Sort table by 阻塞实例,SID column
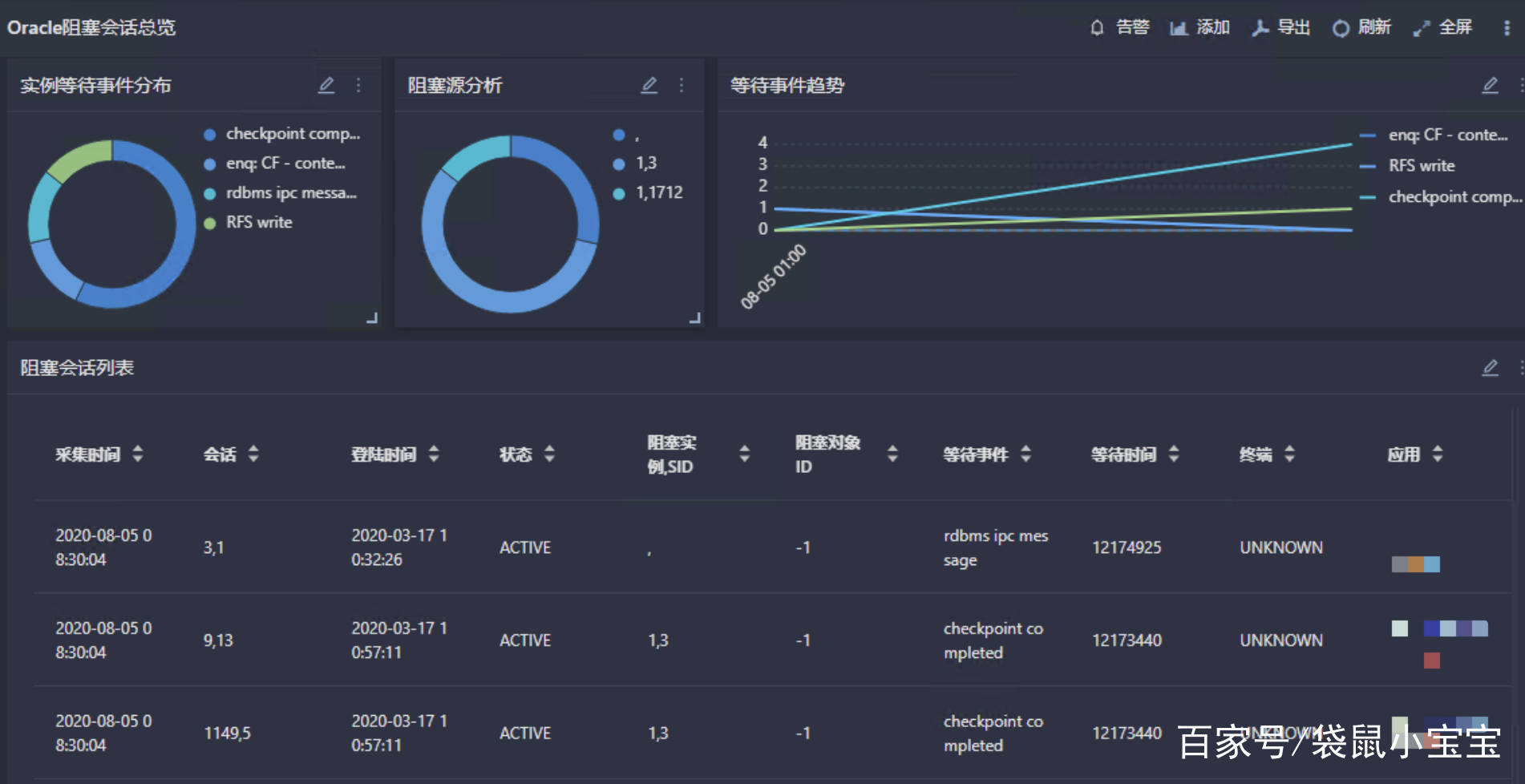The image size is (1525, 784). coord(745,454)
